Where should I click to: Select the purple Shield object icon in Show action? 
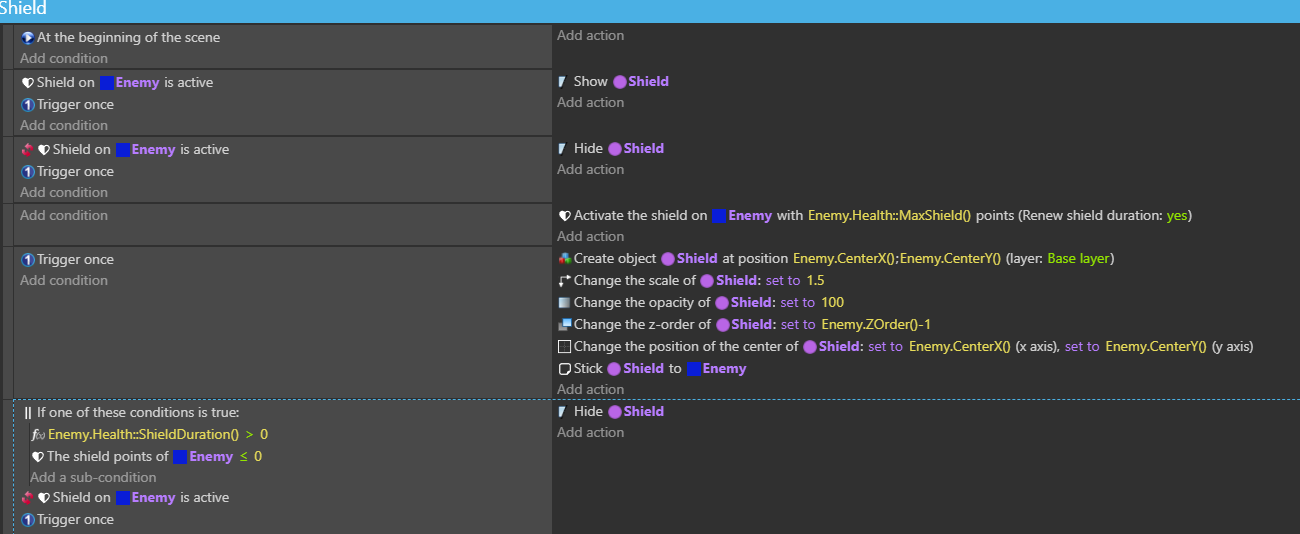click(x=620, y=81)
